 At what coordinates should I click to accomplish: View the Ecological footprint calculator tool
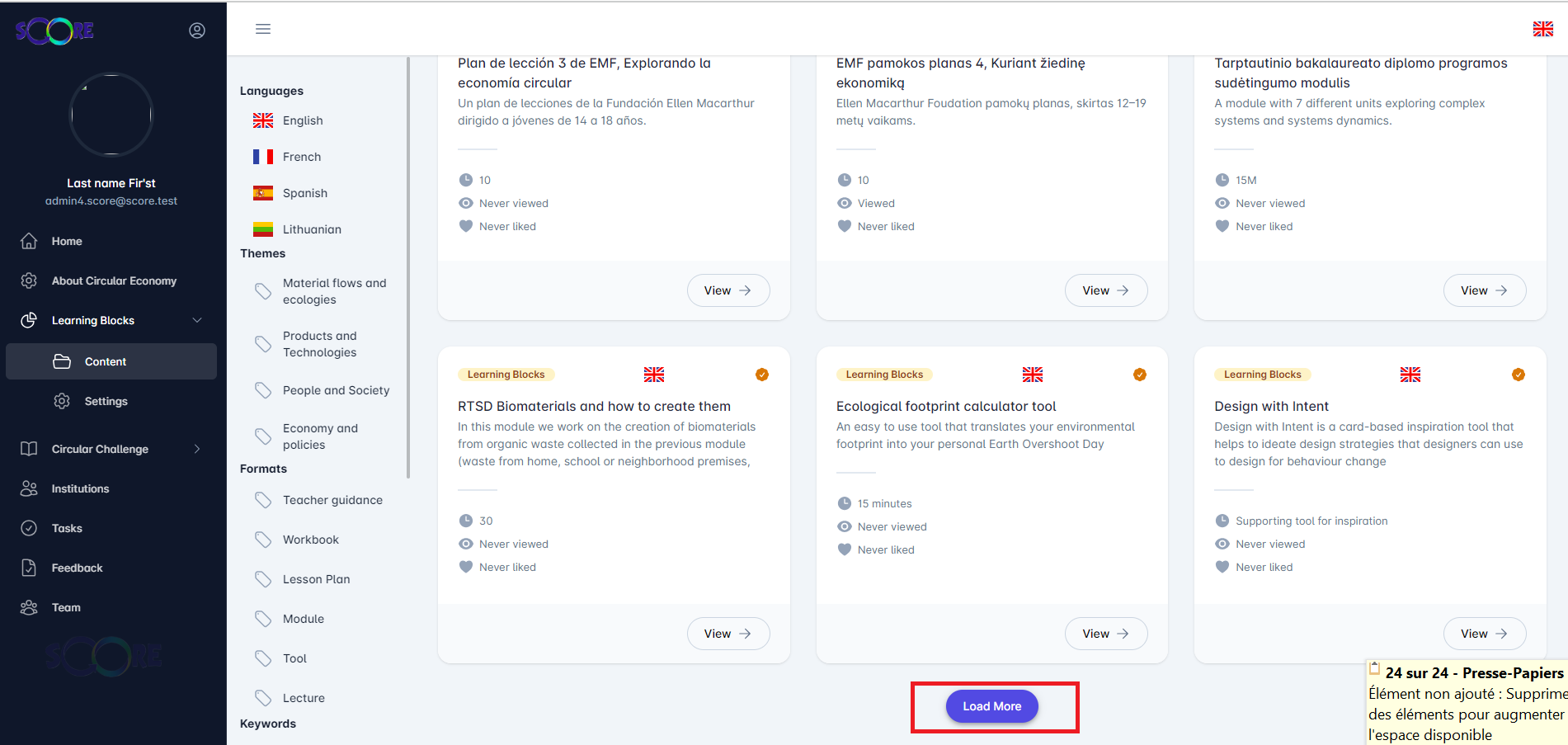pos(1105,634)
